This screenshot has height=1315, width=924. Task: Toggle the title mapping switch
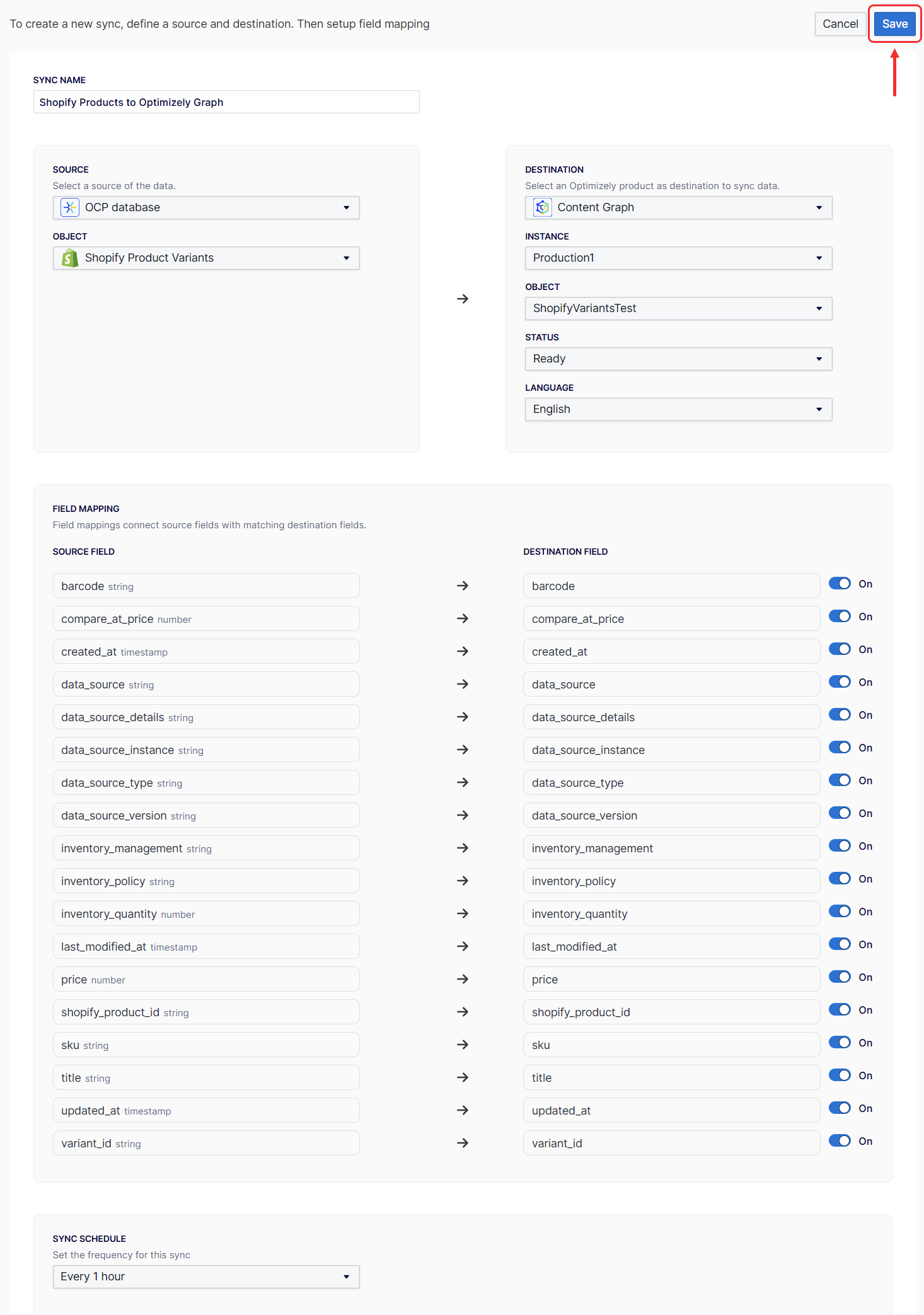click(840, 1075)
